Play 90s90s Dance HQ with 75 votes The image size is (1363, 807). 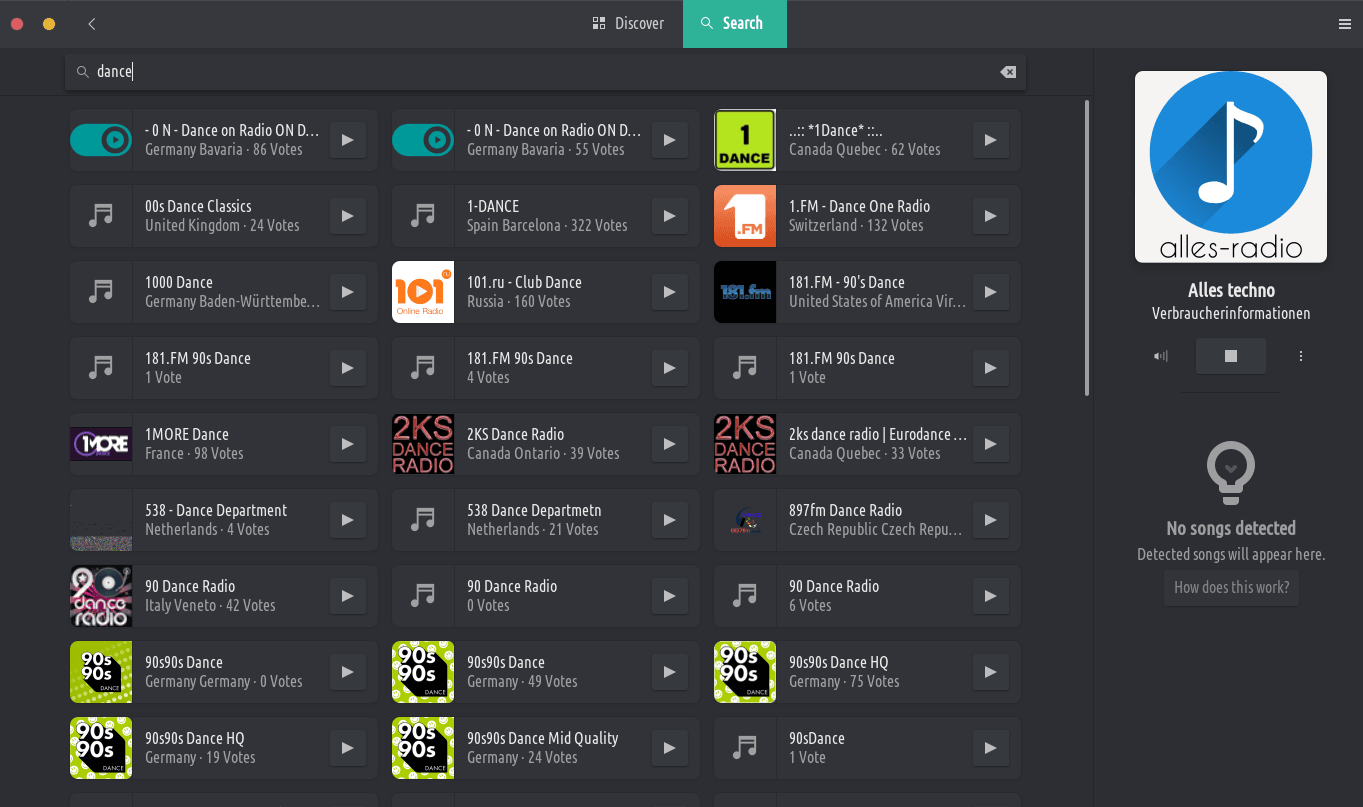pos(991,672)
